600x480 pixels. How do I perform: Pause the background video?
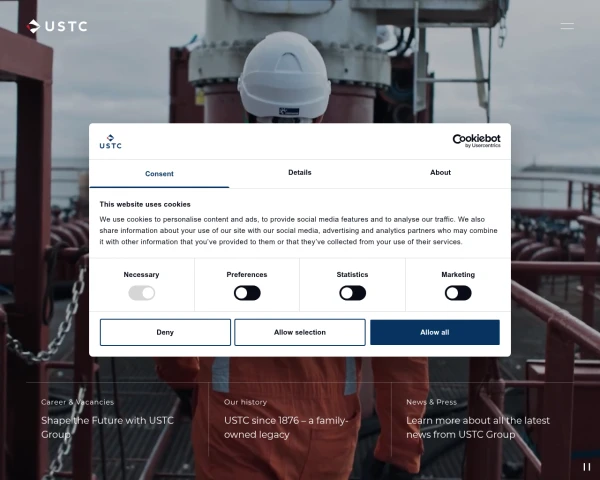587,466
